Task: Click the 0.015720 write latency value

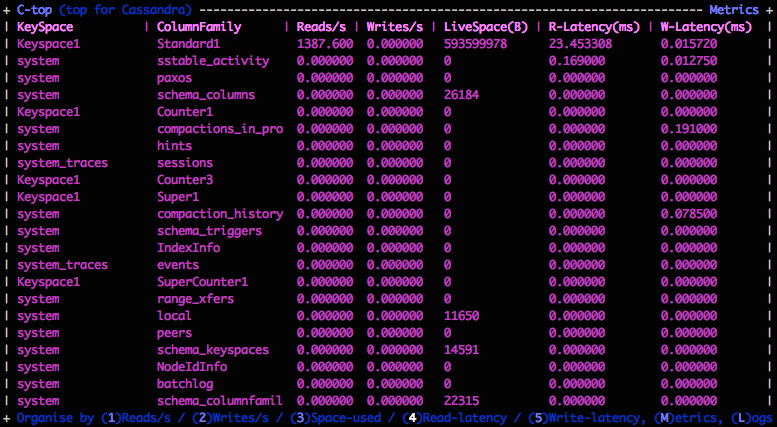Action: [689, 44]
